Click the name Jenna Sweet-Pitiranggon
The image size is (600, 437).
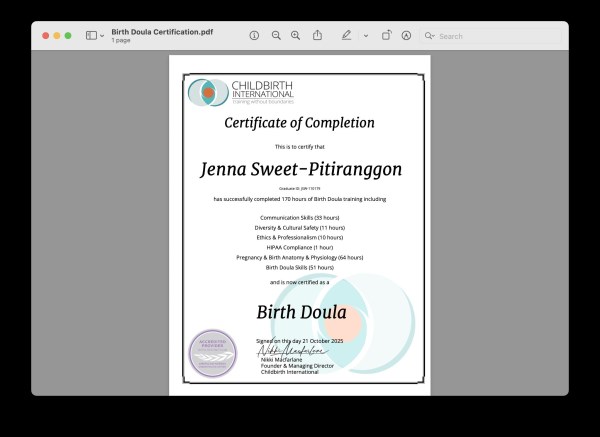[300, 169]
